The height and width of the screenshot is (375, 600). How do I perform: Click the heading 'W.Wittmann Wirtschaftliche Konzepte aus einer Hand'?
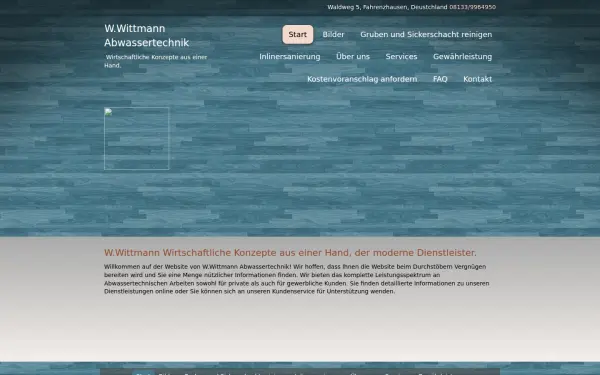290,253
